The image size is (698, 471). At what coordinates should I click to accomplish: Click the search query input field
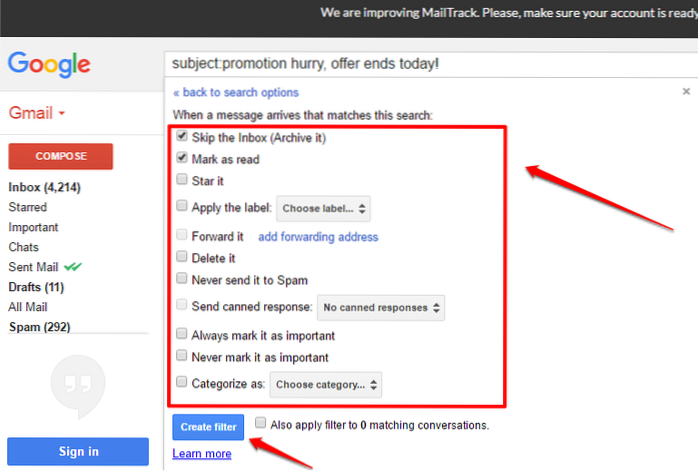click(x=420, y=64)
